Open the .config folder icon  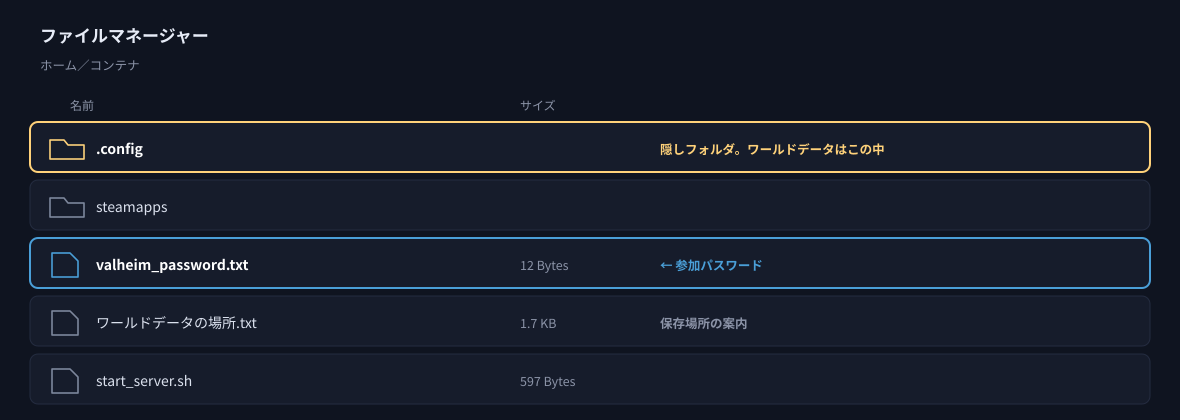66,149
